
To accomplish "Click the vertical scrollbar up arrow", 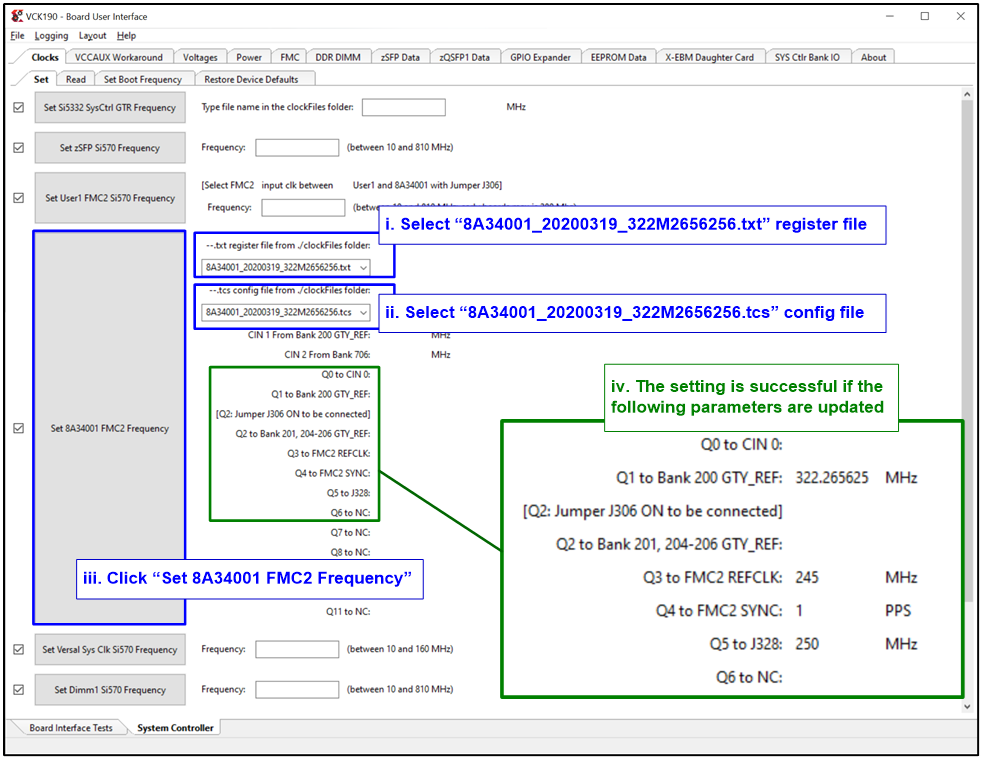I will point(967,95).
